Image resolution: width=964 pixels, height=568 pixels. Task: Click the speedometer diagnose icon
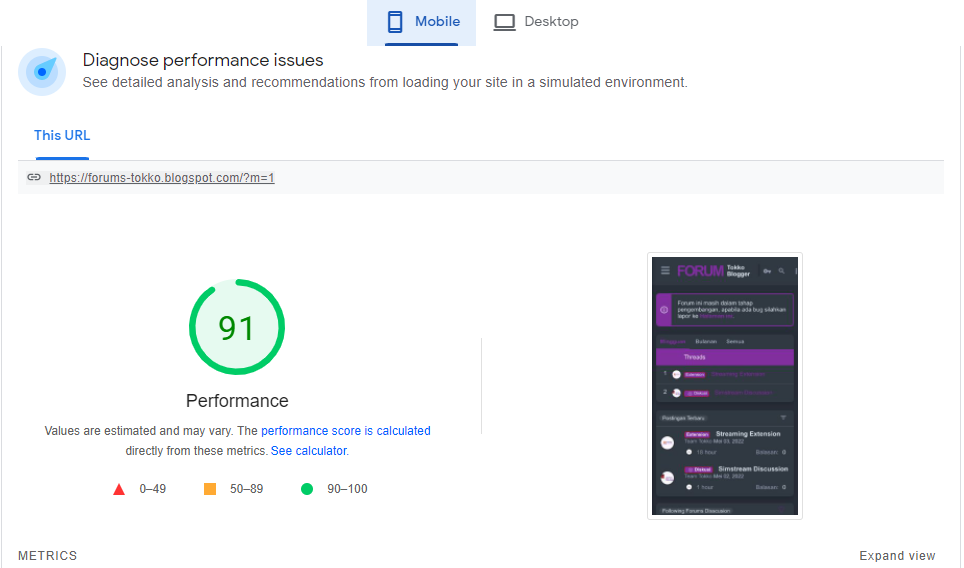click(42, 72)
